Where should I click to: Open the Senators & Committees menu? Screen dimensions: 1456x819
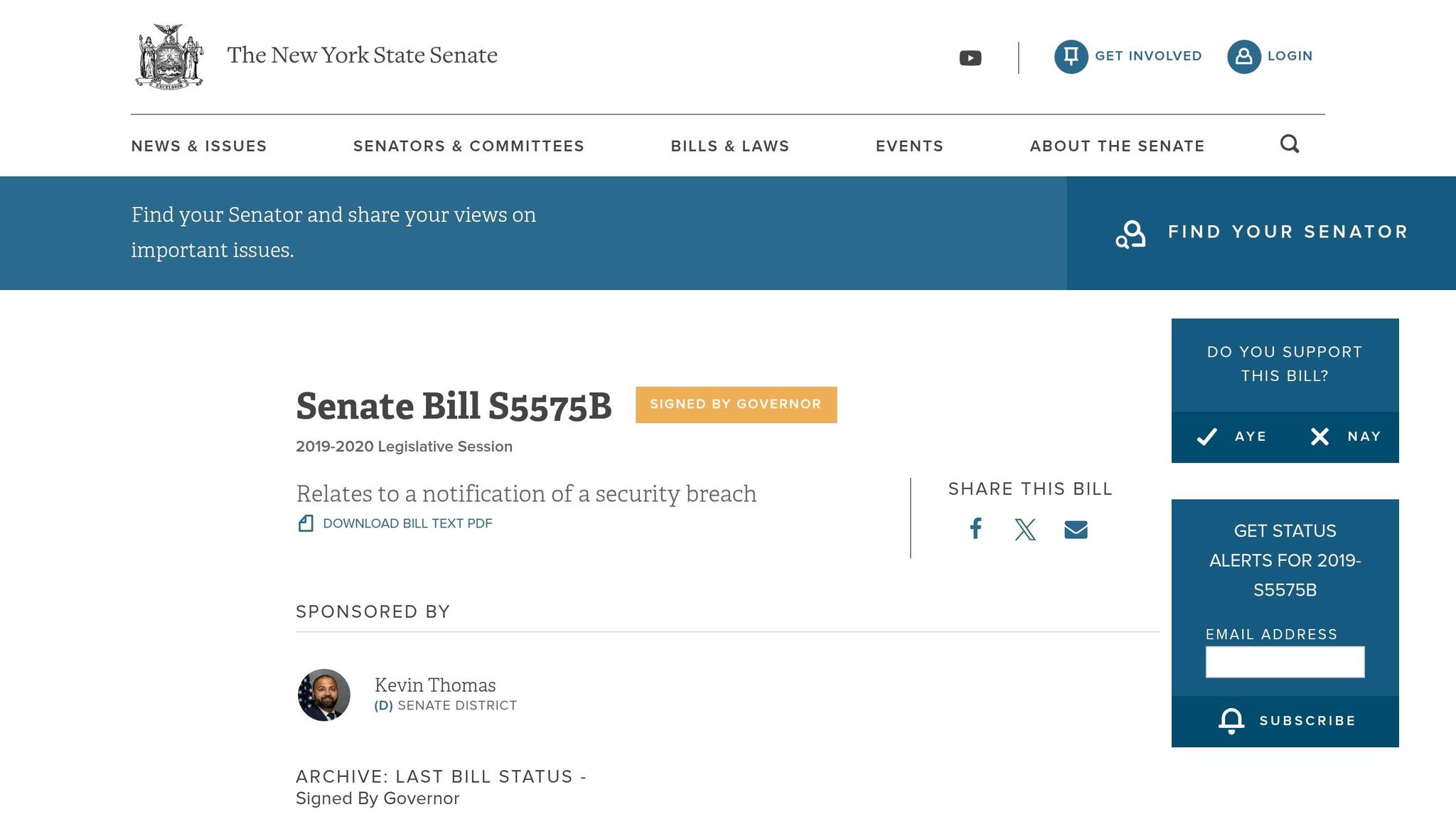click(x=469, y=146)
